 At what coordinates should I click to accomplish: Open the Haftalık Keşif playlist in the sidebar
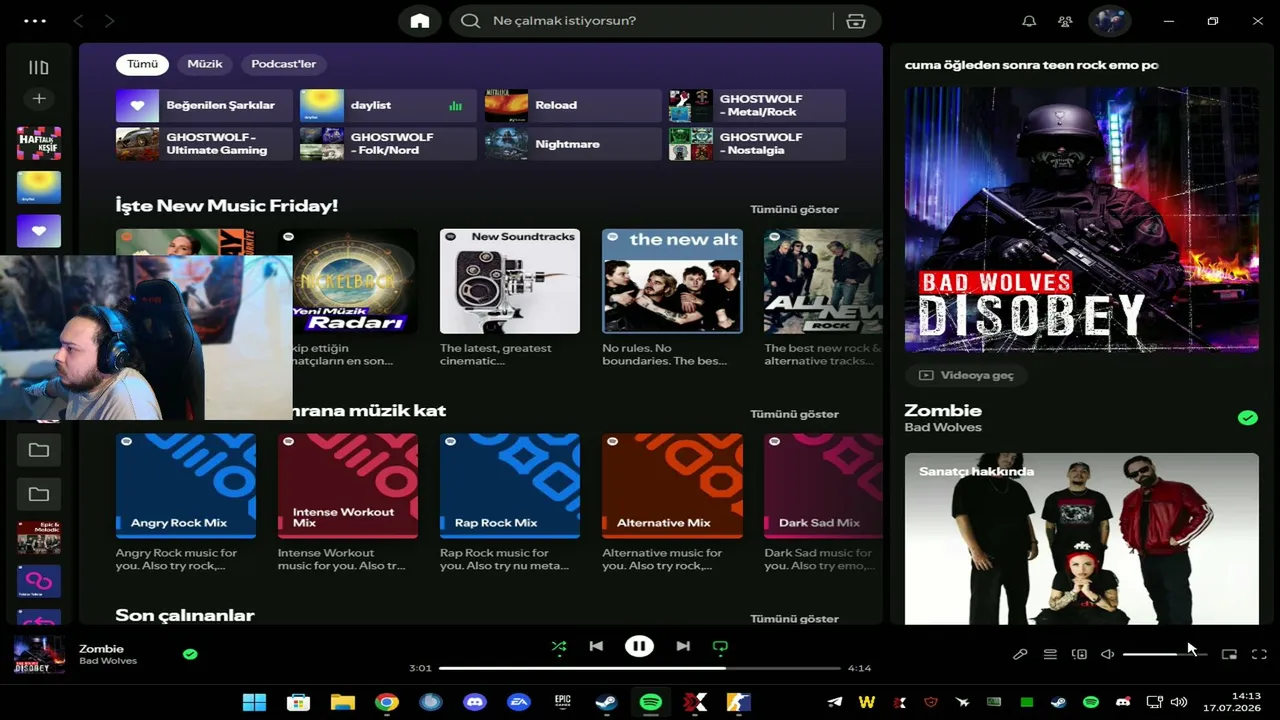click(39, 143)
